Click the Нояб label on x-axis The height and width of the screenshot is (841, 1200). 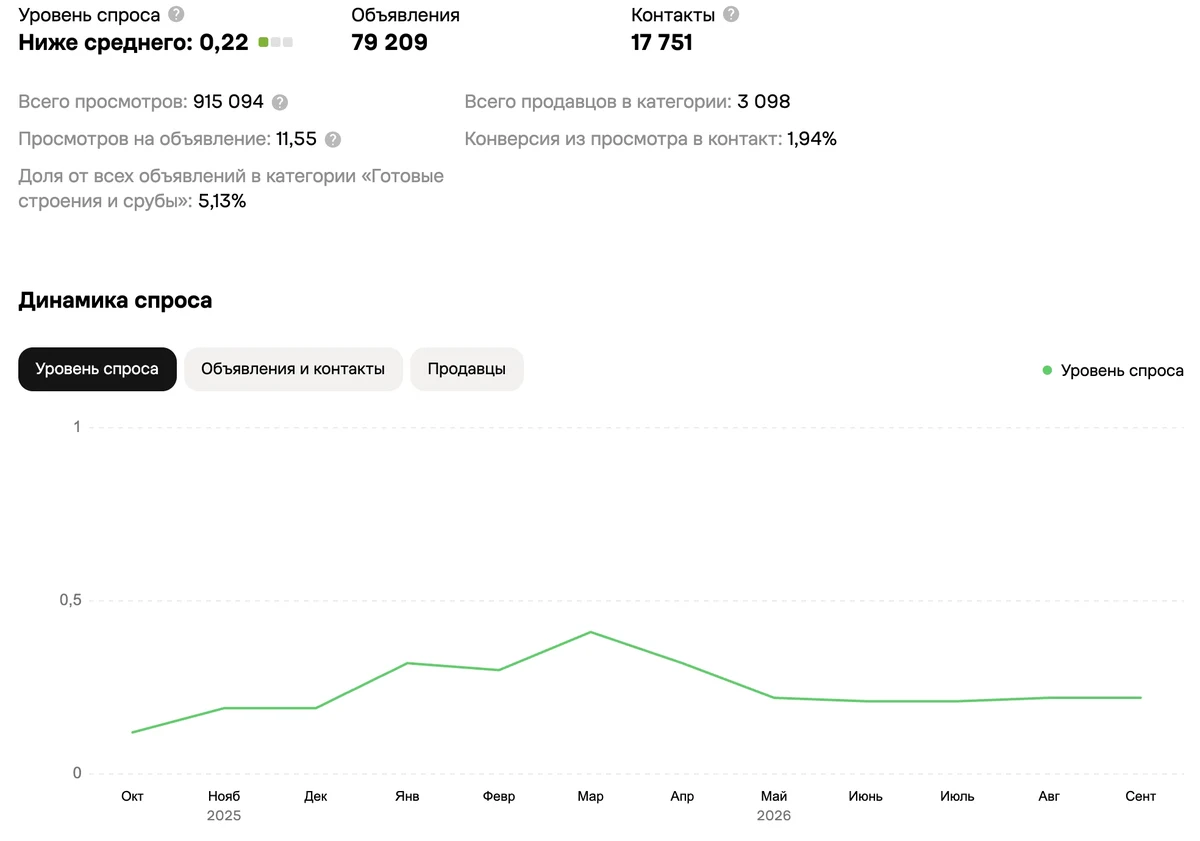[224, 796]
